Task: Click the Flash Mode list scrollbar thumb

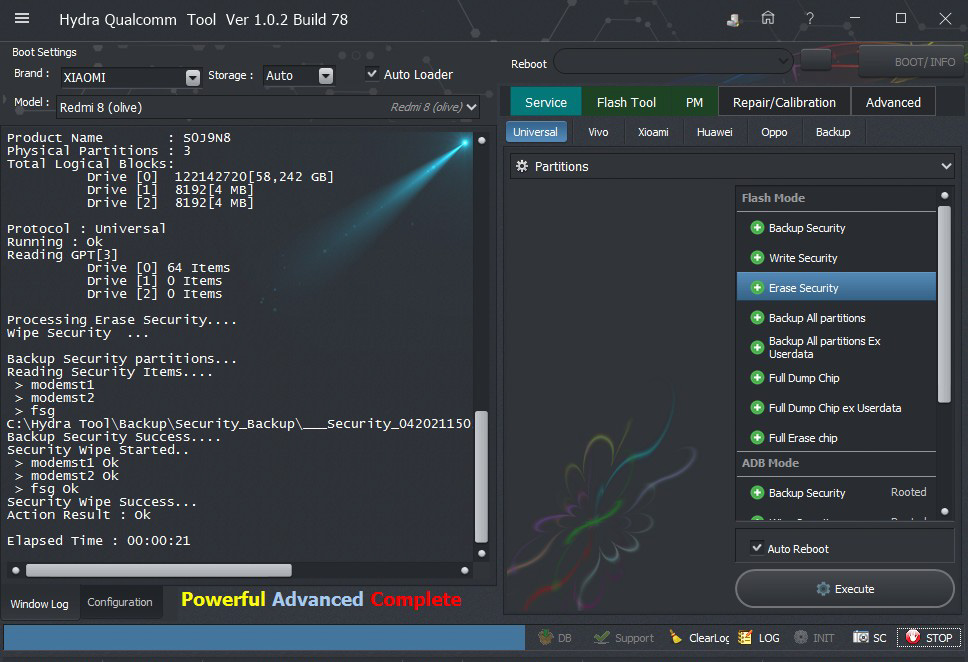Action: [944, 305]
